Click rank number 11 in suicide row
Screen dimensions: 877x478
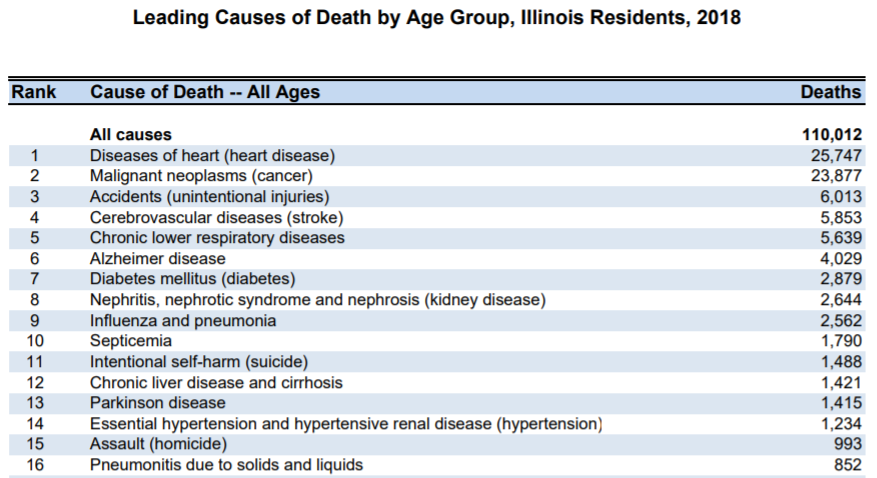(35, 362)
